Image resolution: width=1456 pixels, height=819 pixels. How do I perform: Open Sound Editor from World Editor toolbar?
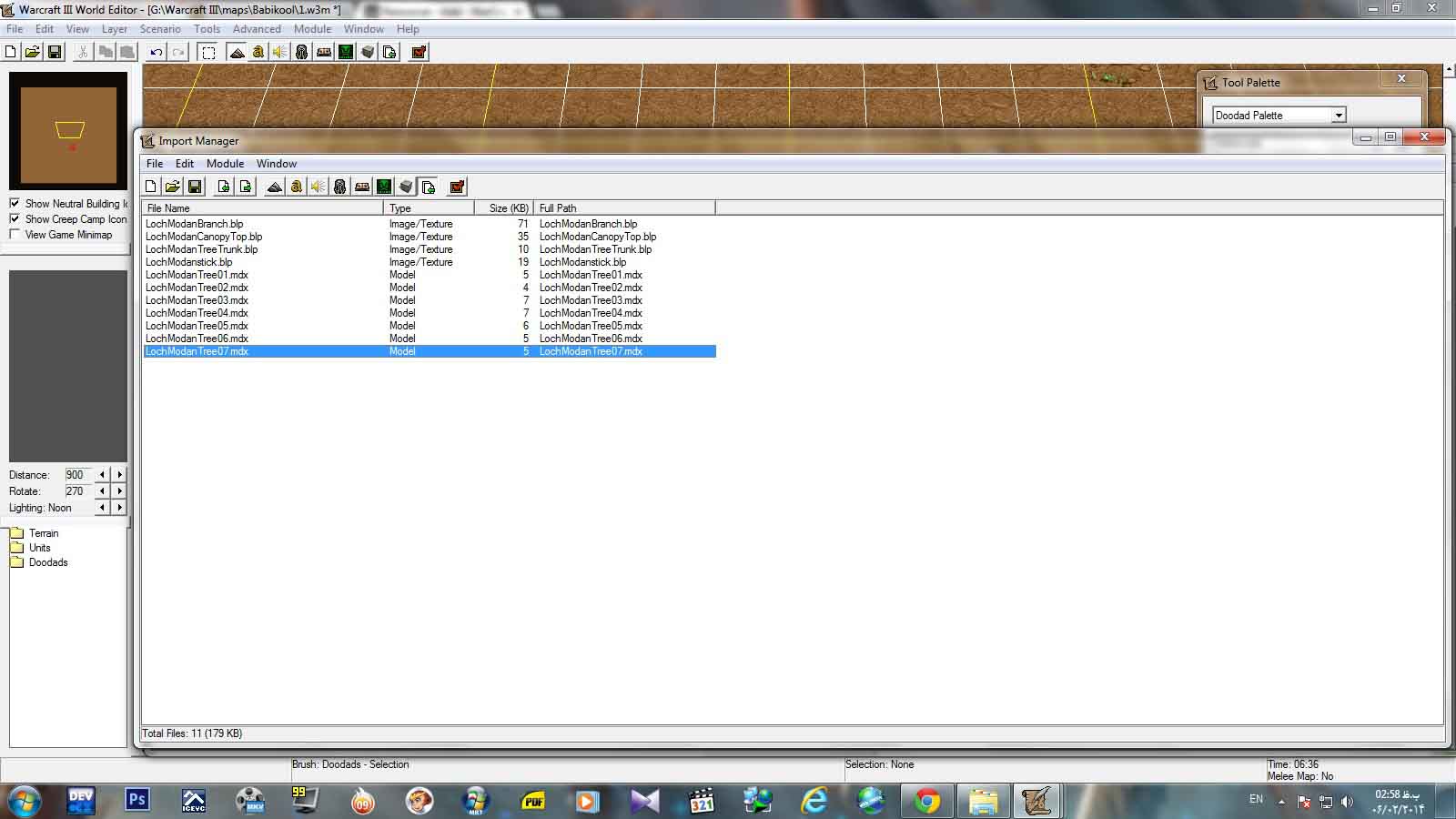[280, 52]
